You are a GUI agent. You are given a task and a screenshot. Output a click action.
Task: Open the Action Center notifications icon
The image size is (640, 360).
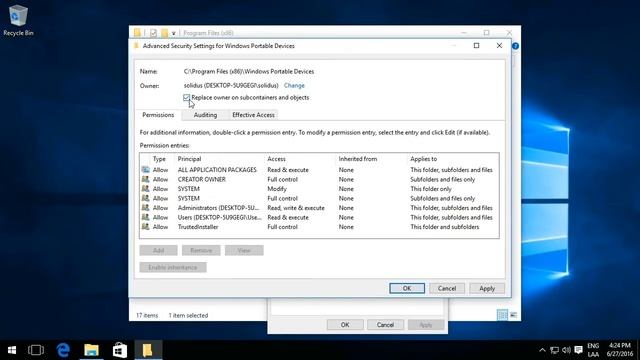point(578,350)
